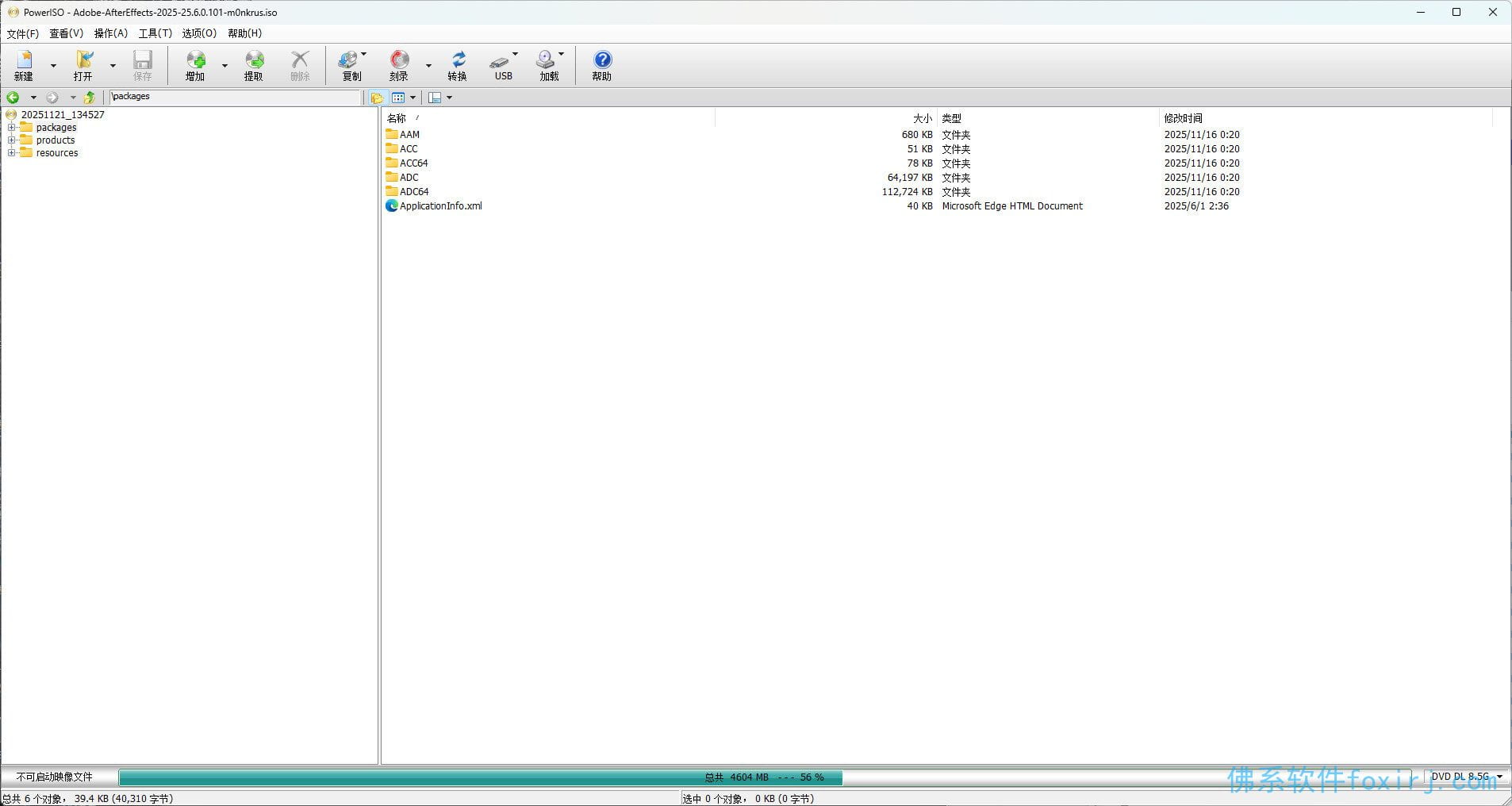The image size is (1512, 806).
Task: Click the 112,724 KB size cell
Action: (x=907, y=191)
